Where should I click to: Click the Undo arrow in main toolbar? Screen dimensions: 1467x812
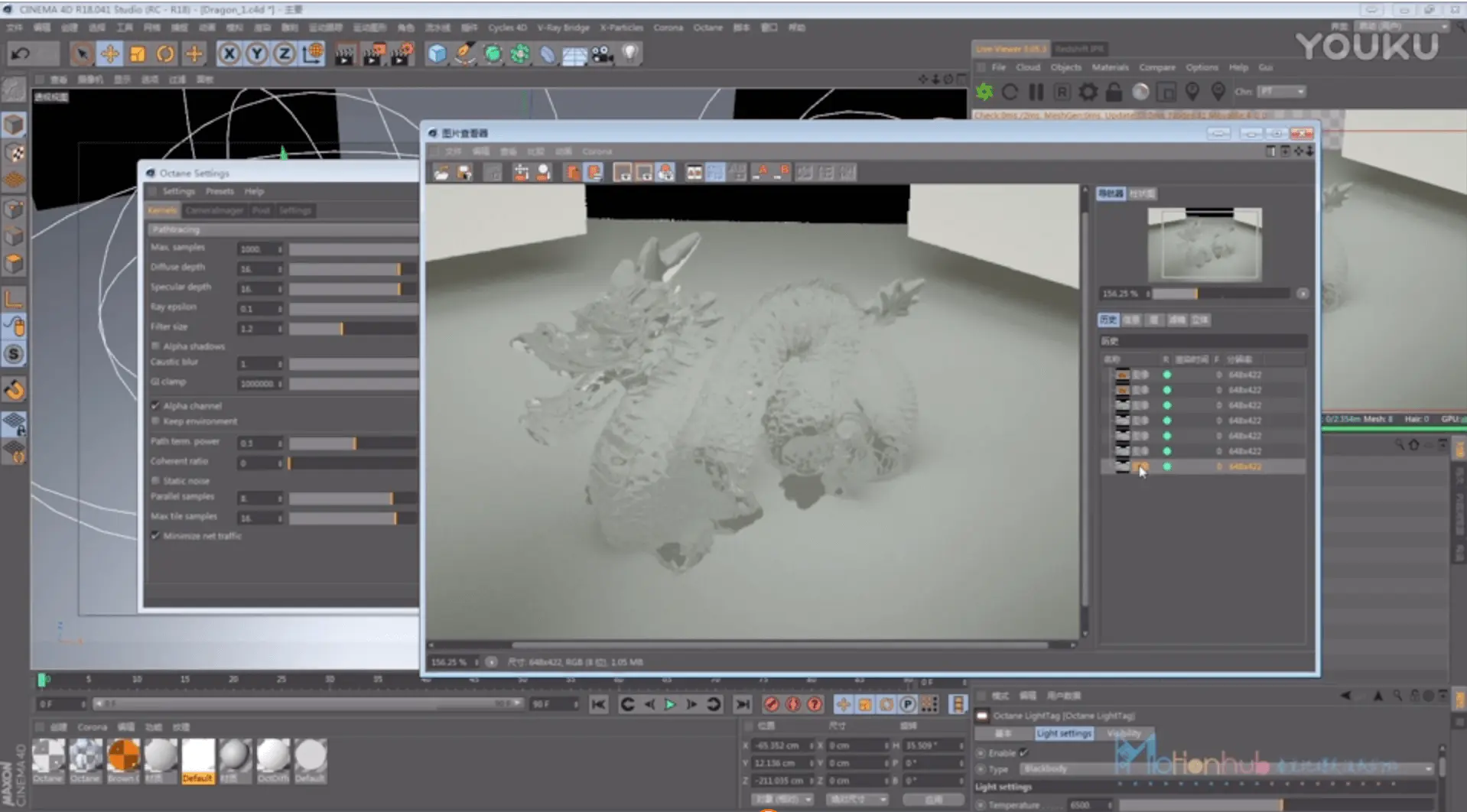point(21,54)
